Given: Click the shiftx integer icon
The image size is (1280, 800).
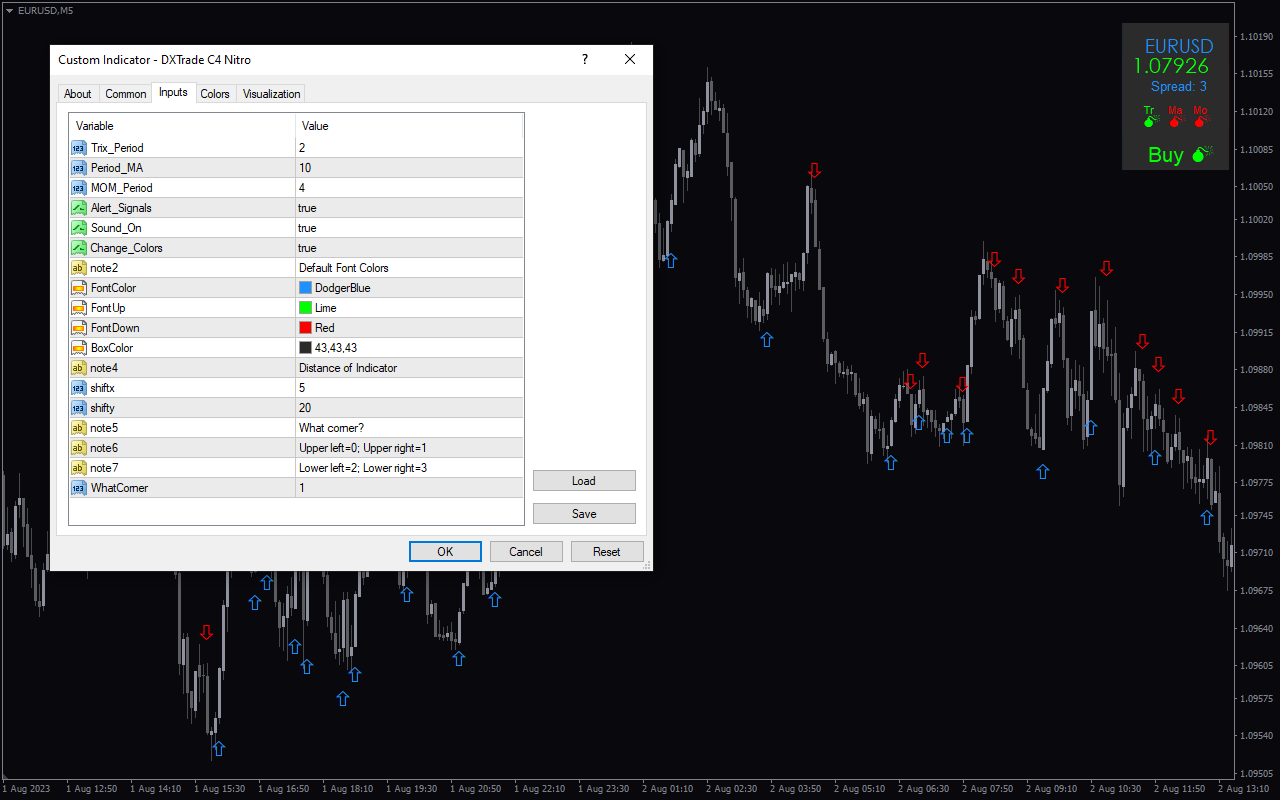Looking at the screenshot, I should coord(79,388).
